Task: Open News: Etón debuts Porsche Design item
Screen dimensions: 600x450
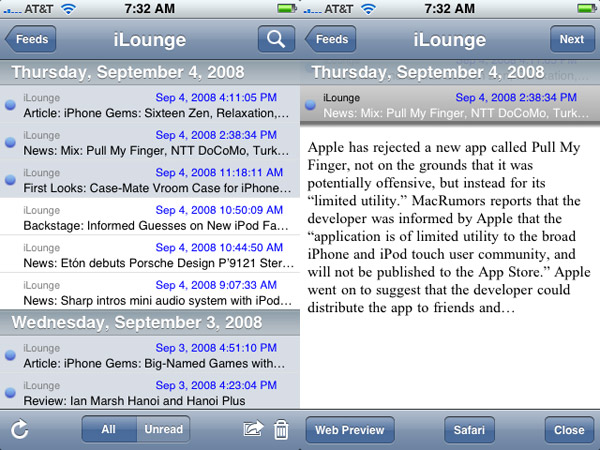Action: 150,254
